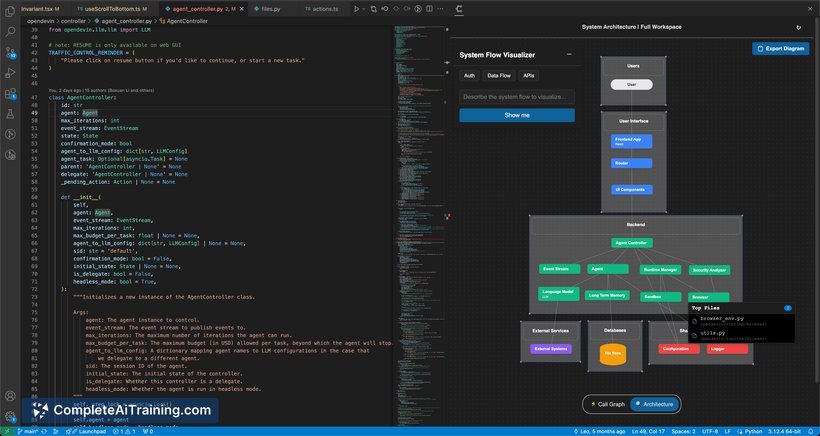Screen dimensions: 820x436
Task: Click the Auth preset chip
Action: click(469, 75)
